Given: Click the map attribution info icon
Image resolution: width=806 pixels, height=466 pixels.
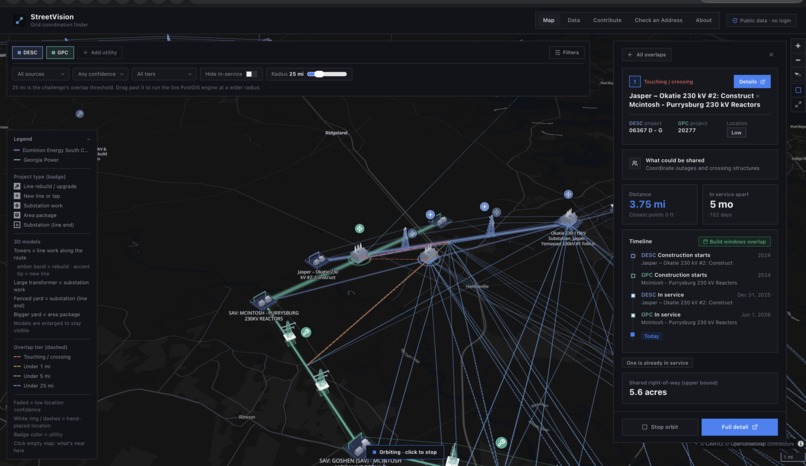Looking at the screenshot, I should [800, 444].
